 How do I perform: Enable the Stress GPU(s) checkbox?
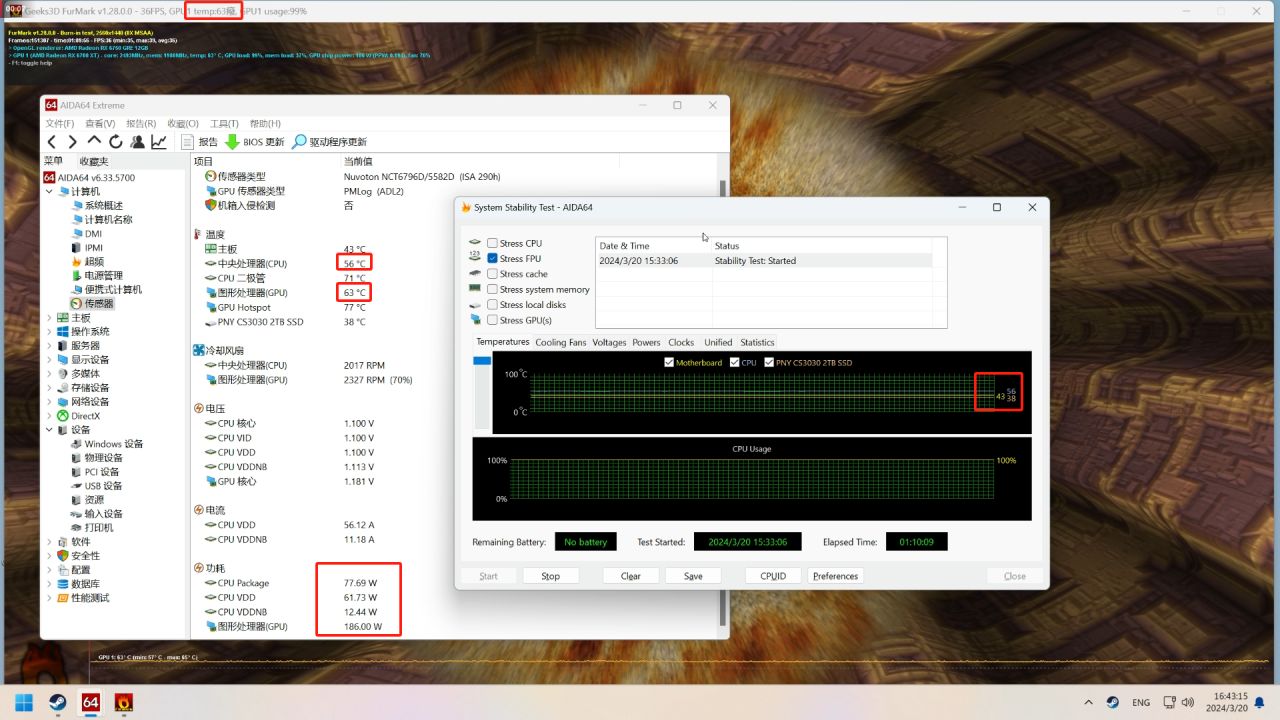tap(492, 320)
